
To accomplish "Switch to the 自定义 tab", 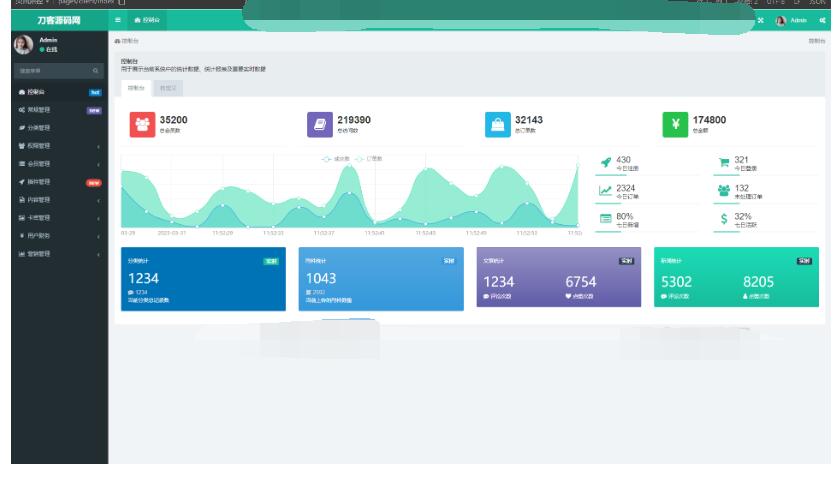I will click(169, 88).
